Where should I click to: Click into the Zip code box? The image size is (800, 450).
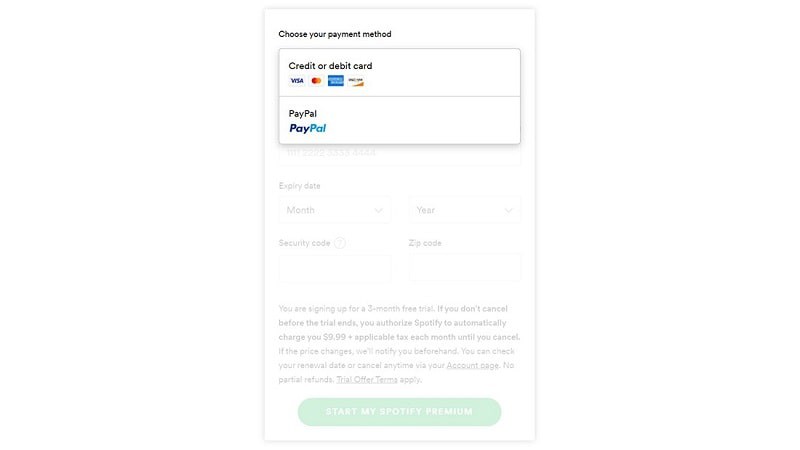point(464,268)
